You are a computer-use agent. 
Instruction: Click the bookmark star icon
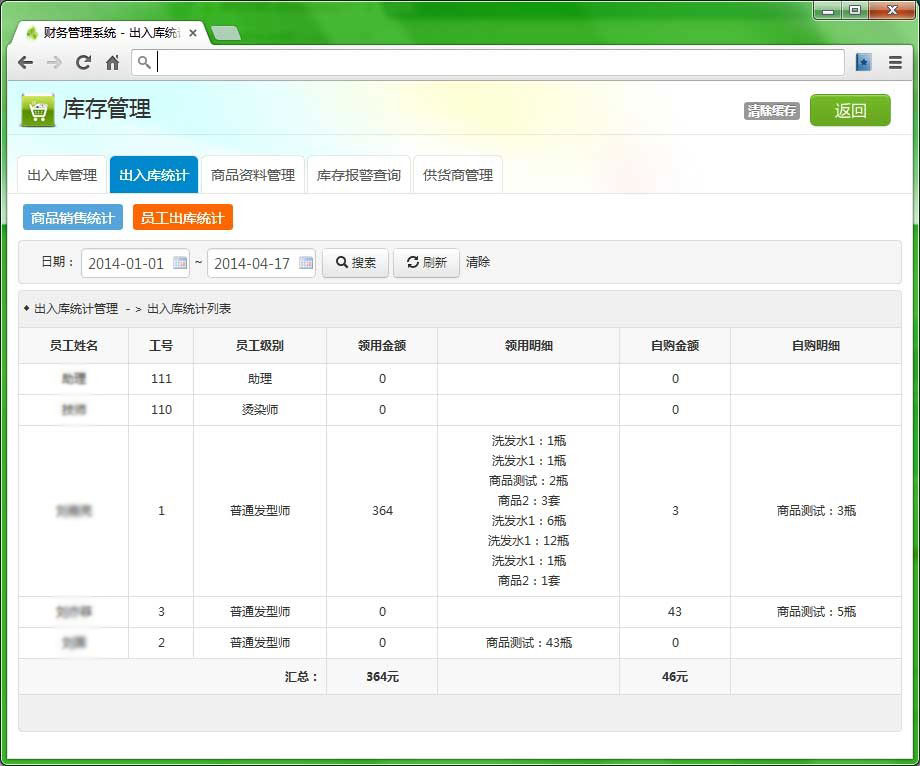pos(863,62)
